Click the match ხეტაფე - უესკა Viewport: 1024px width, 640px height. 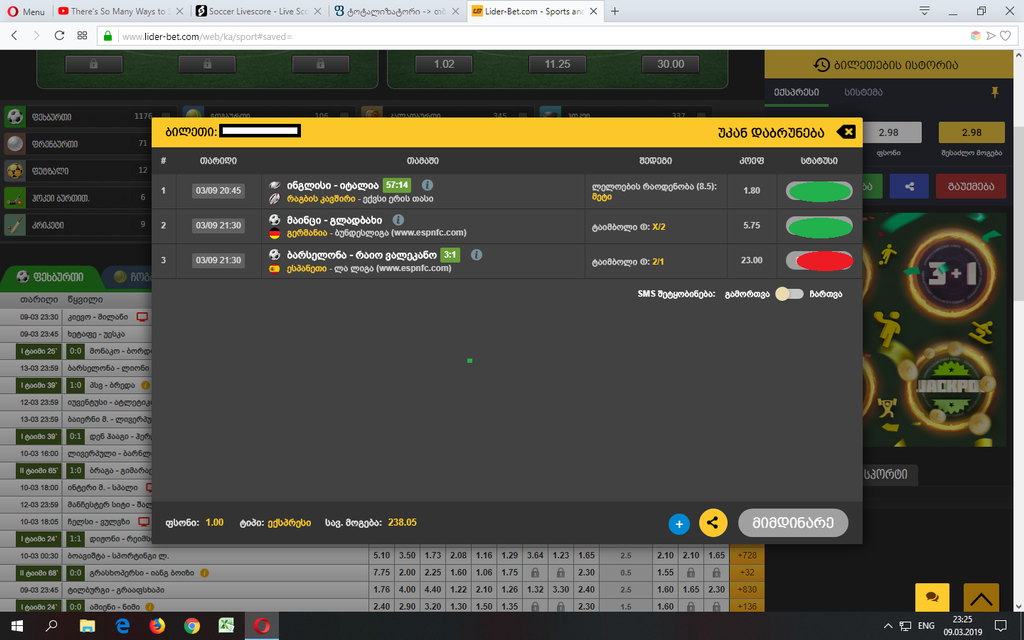pos(96,334)
